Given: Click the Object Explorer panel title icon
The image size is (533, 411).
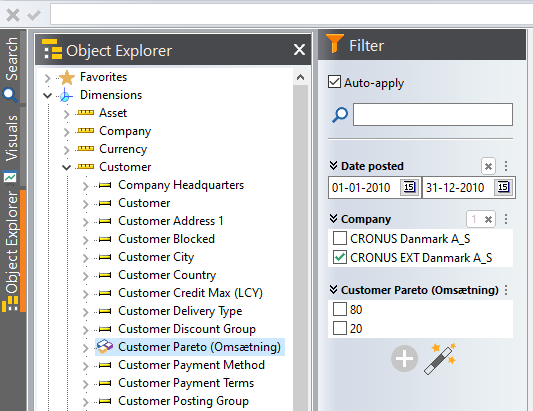Looking at the screenshot, I should (52, 49).
